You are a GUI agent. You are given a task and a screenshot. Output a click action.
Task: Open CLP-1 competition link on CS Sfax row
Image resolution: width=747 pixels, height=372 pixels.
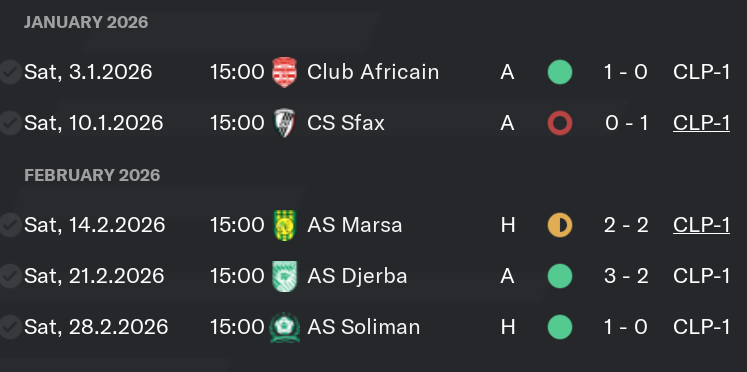701,123
